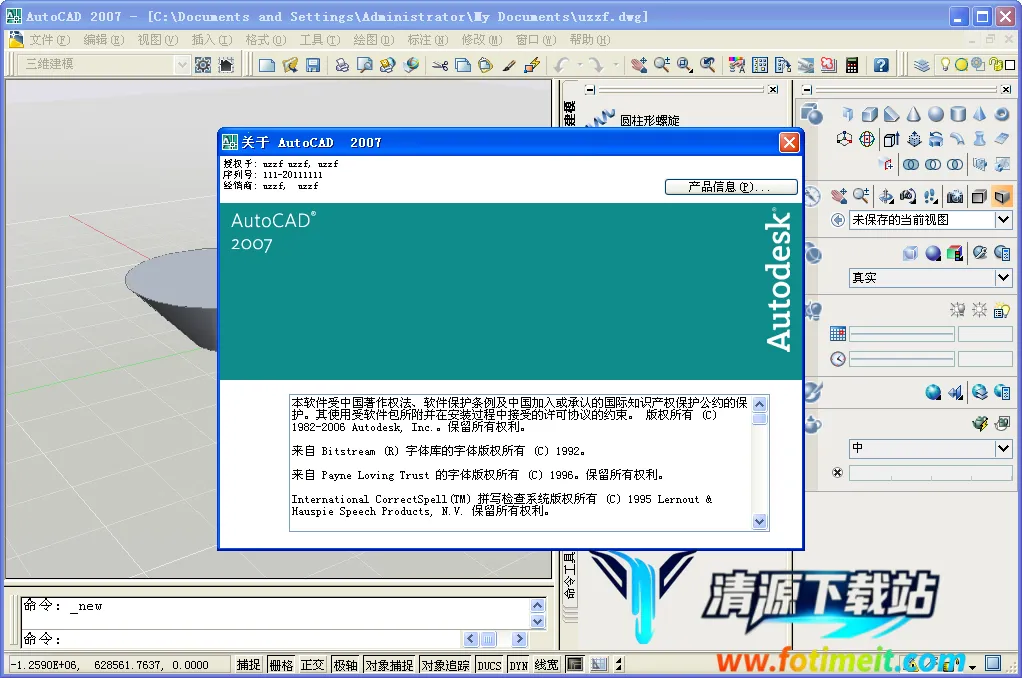The image size is (1022, 678).
Task: Close the 关于 AutoCAD 2007 dialog
Action: tap(789, 142)
